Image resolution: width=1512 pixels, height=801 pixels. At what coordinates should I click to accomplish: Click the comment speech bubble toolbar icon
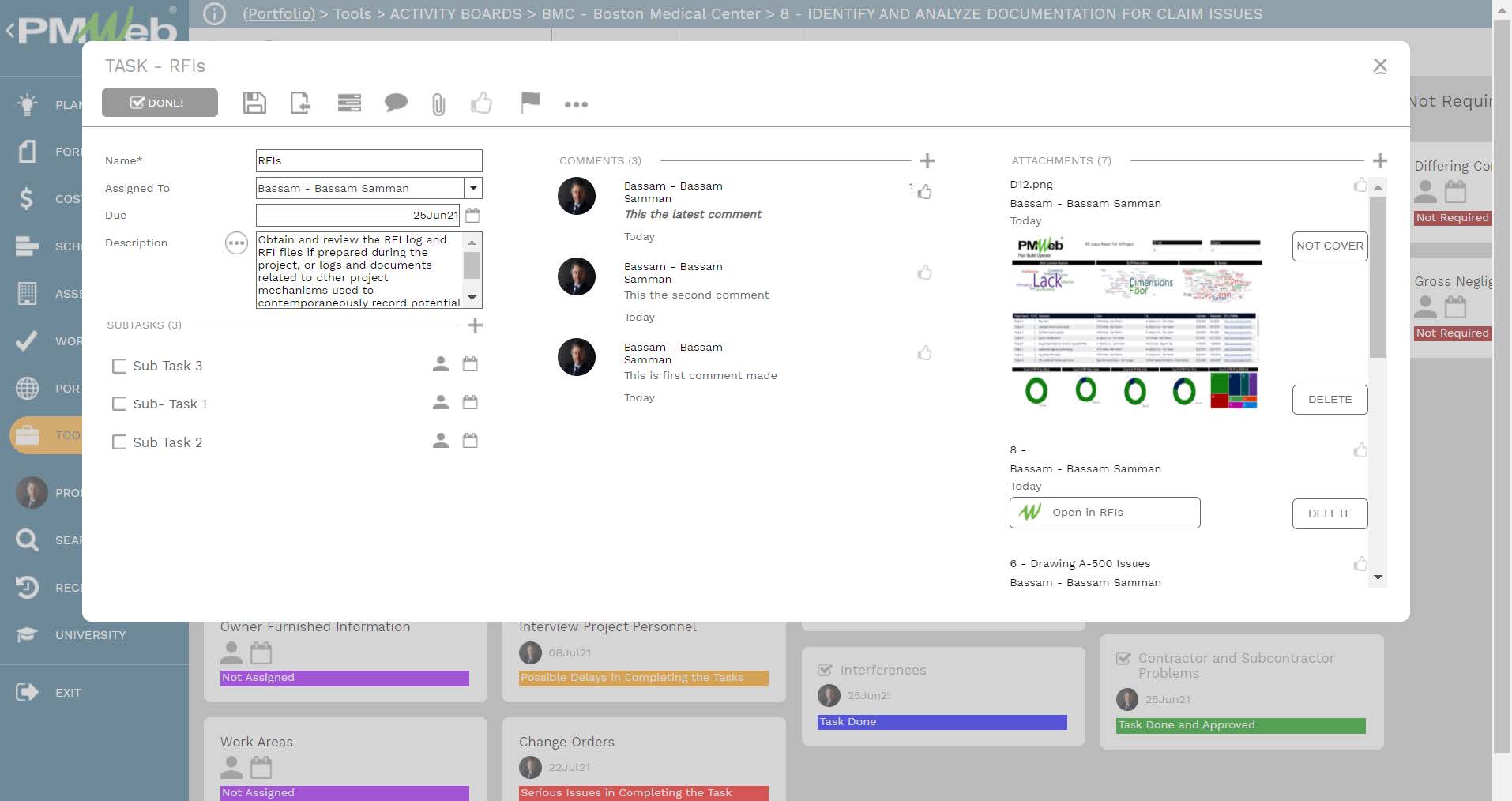(396, 103)
